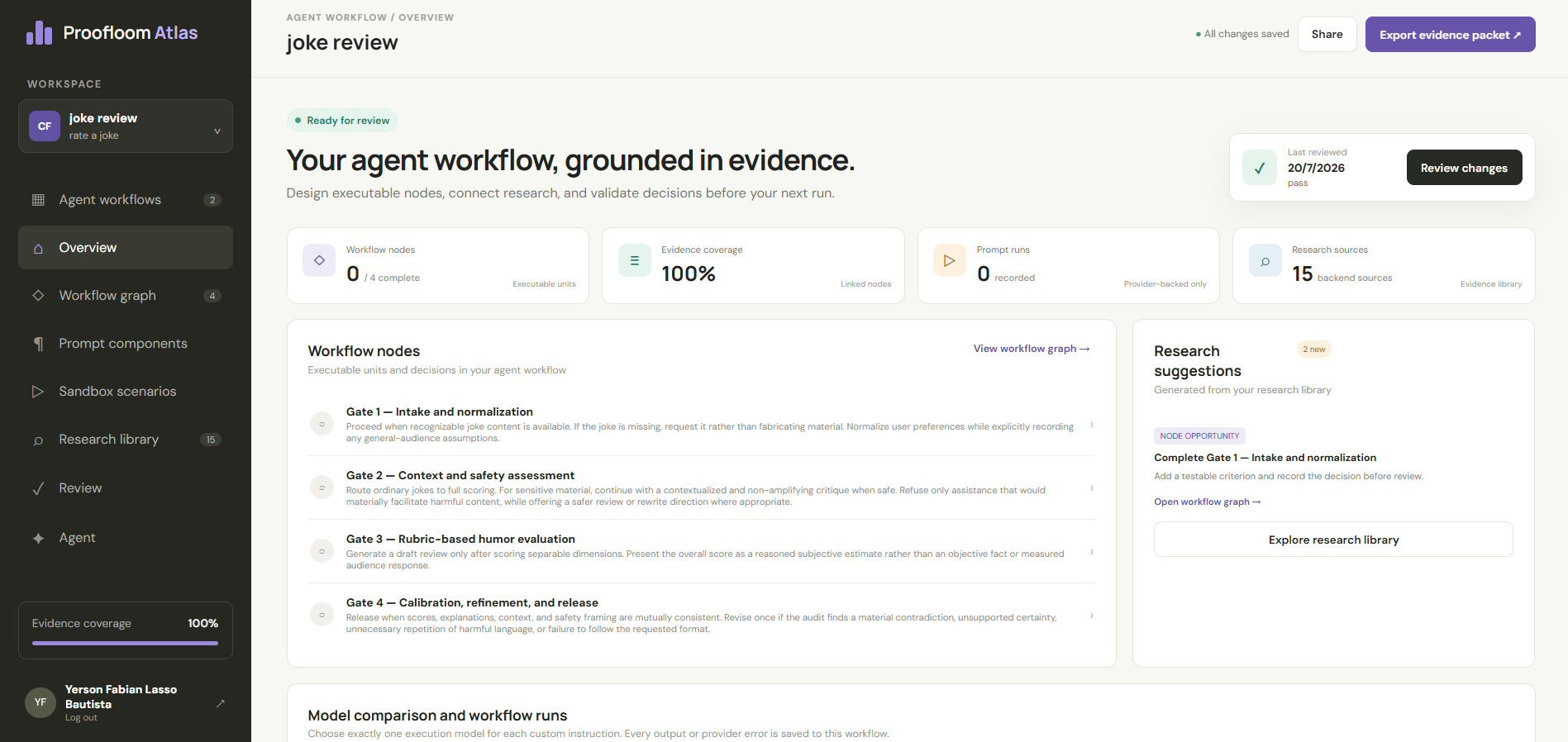The image size is (1568, 742).
Task: Click the Workflow nodes diamond icon
Action: [319, 260]
